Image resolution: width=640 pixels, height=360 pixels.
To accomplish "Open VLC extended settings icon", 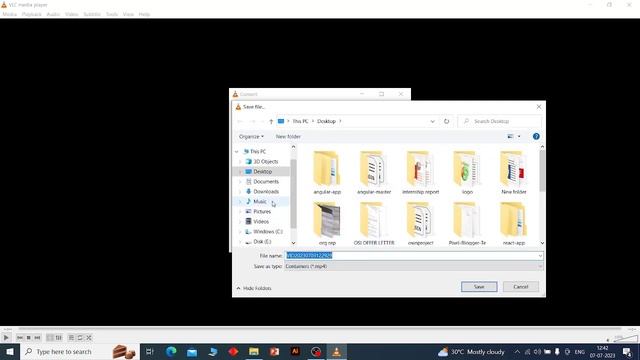I will [x=59, y=338].
